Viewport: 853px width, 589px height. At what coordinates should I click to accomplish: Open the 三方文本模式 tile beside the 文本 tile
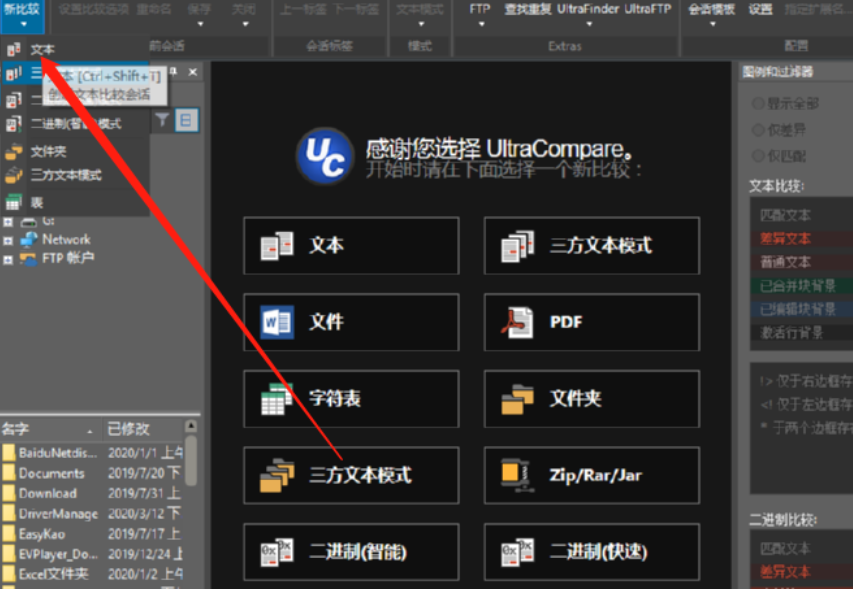592,246
